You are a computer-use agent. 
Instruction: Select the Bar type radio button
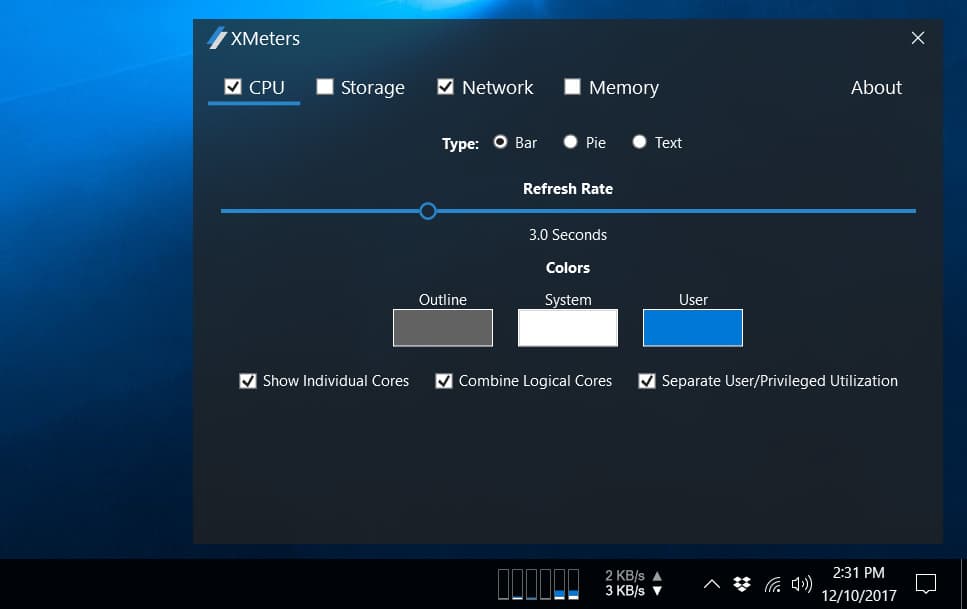point(500,142)
